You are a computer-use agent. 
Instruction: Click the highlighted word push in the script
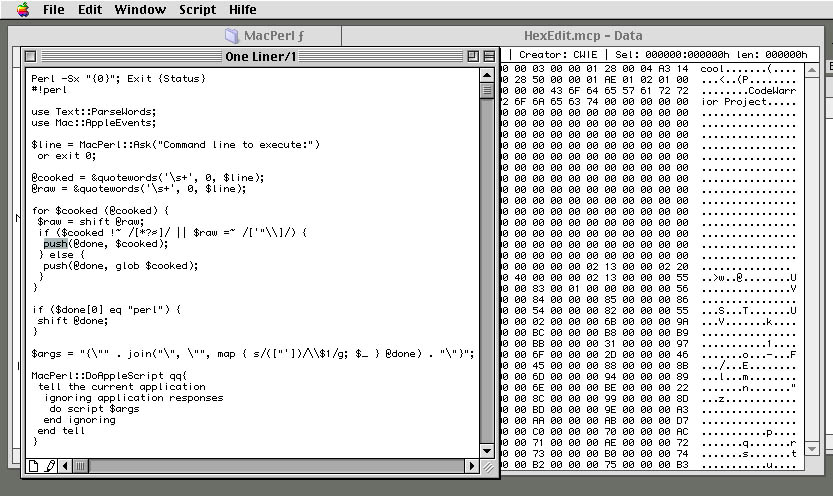(54, 243)
